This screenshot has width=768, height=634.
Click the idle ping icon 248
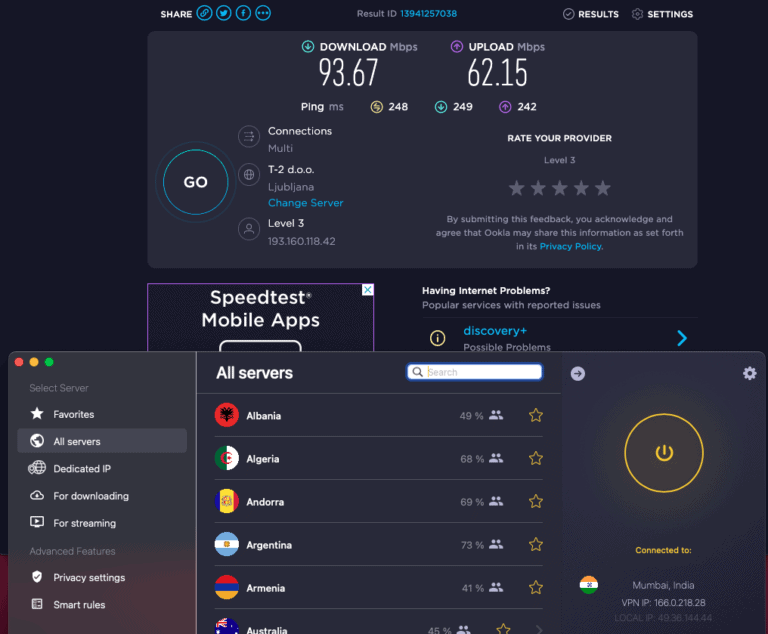[x=376, y=107]
